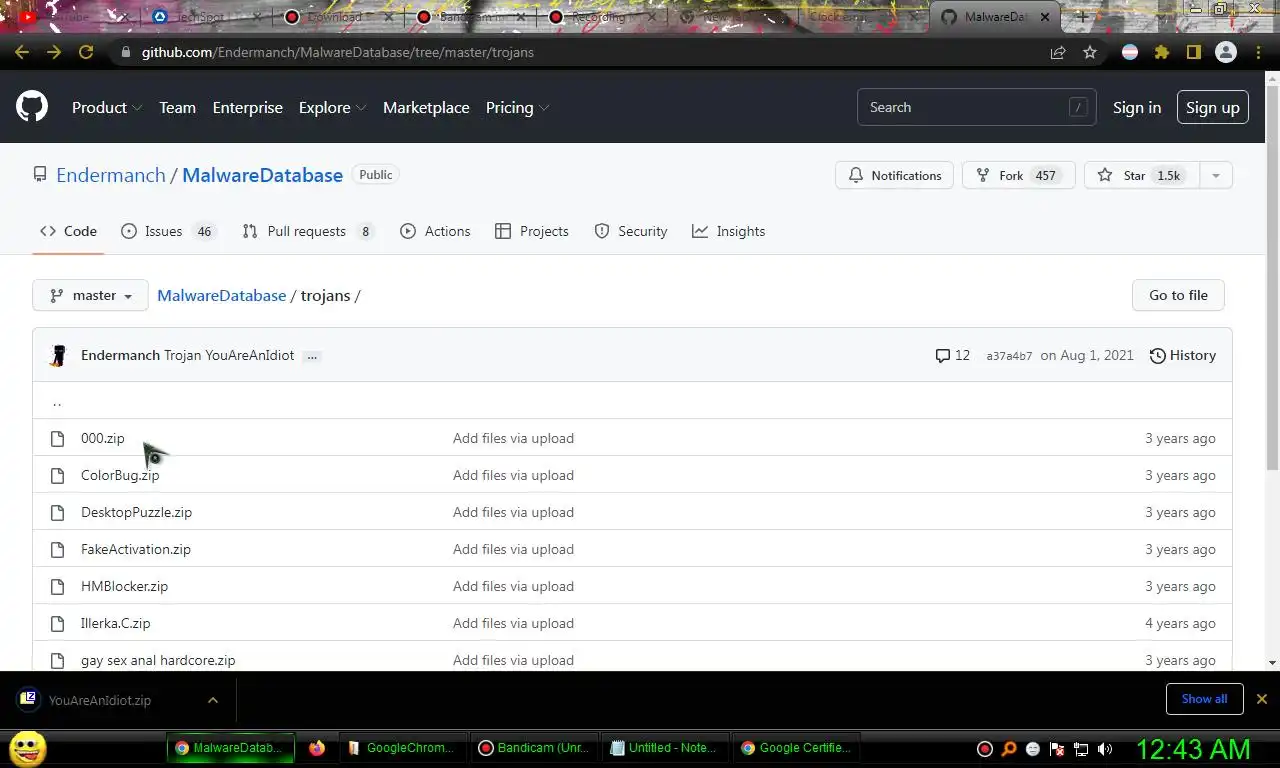
Task: Expand the Explore menu
Action: click(332, 107)
